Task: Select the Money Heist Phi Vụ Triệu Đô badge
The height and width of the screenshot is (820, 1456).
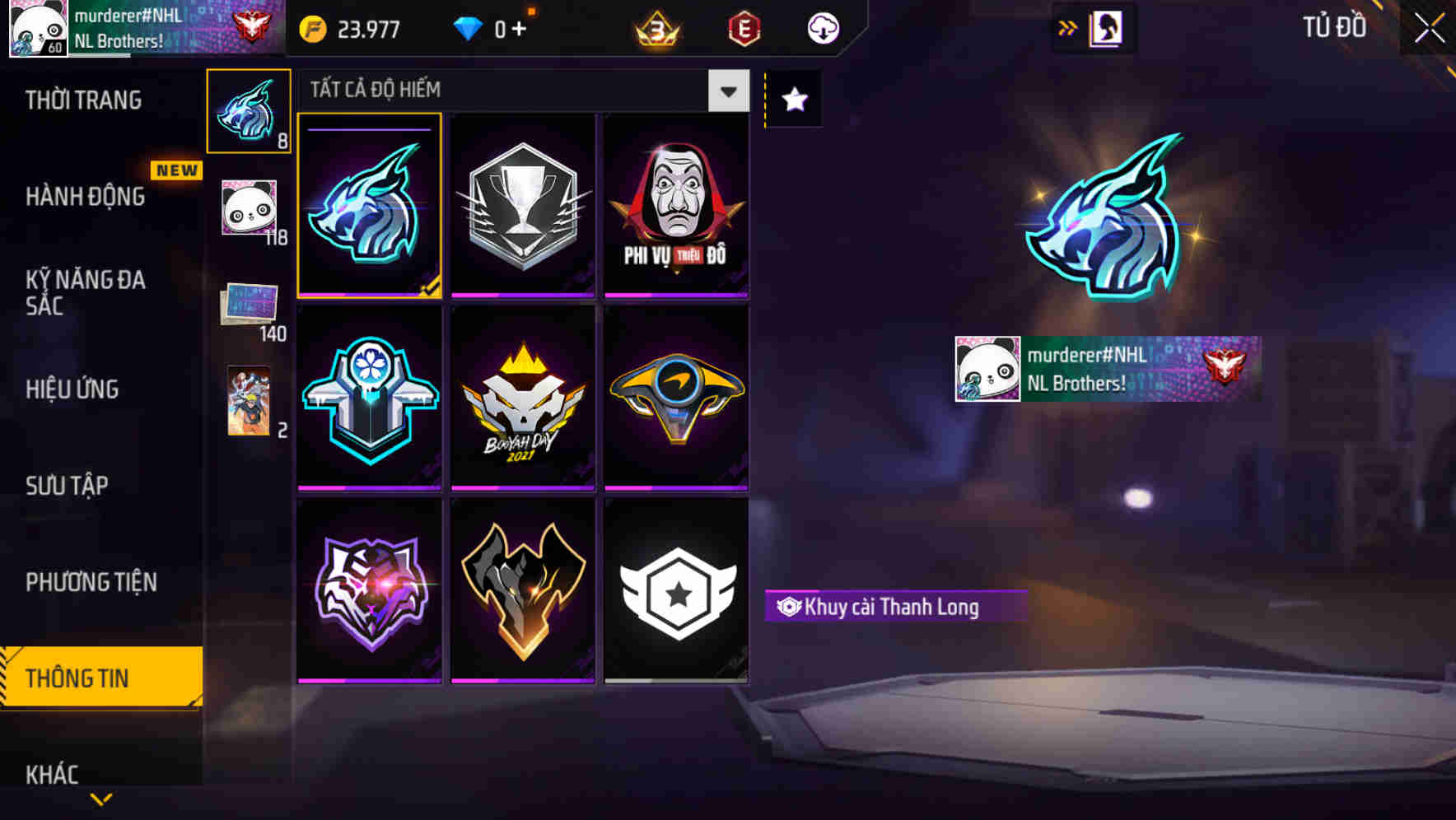Action: (x=676, y=206)
